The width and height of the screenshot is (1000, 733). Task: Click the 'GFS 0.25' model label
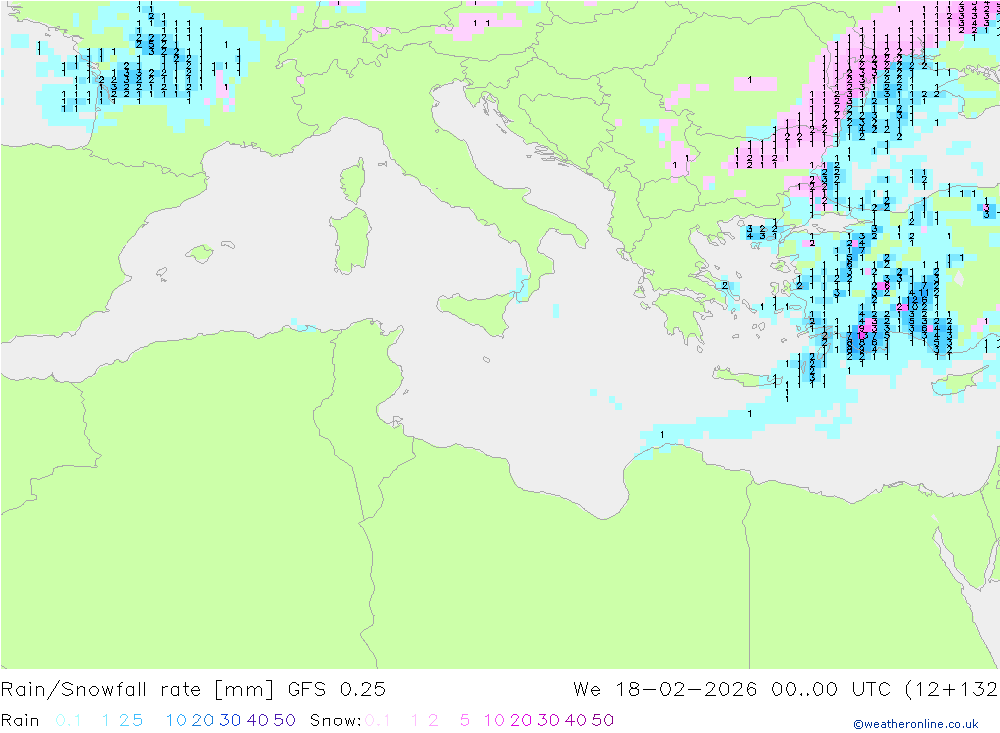pyautogui.click(x=337, y=690)
